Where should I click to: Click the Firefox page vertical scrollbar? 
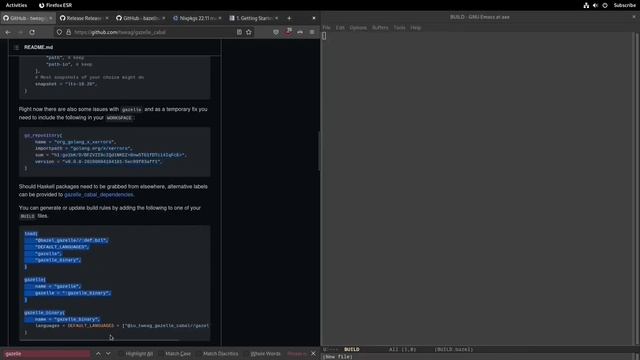click(x=319, y=151)
